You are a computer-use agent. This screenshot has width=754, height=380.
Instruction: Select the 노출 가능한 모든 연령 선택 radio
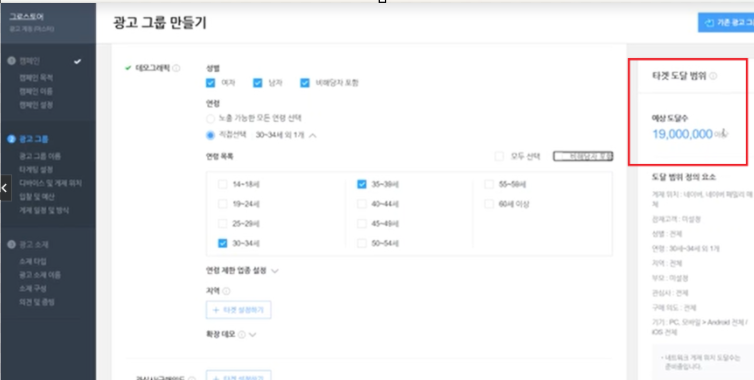[x=210, y=118]
